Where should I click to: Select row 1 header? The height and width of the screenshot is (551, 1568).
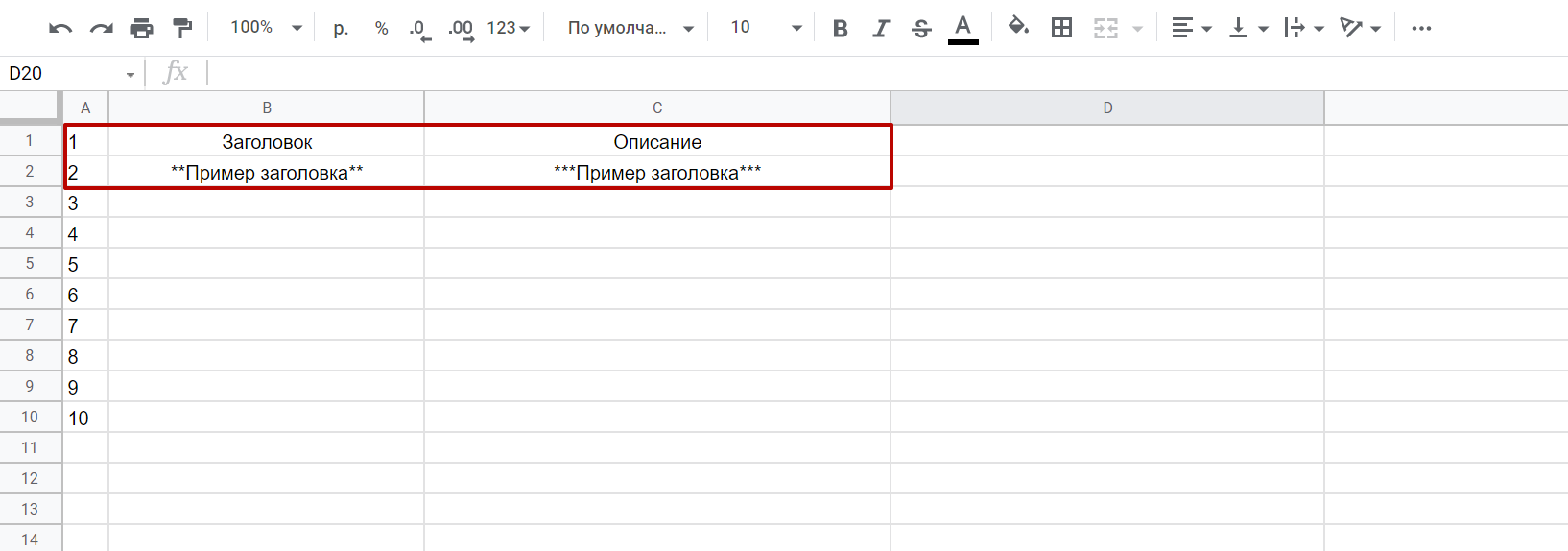tap(31, 140)
